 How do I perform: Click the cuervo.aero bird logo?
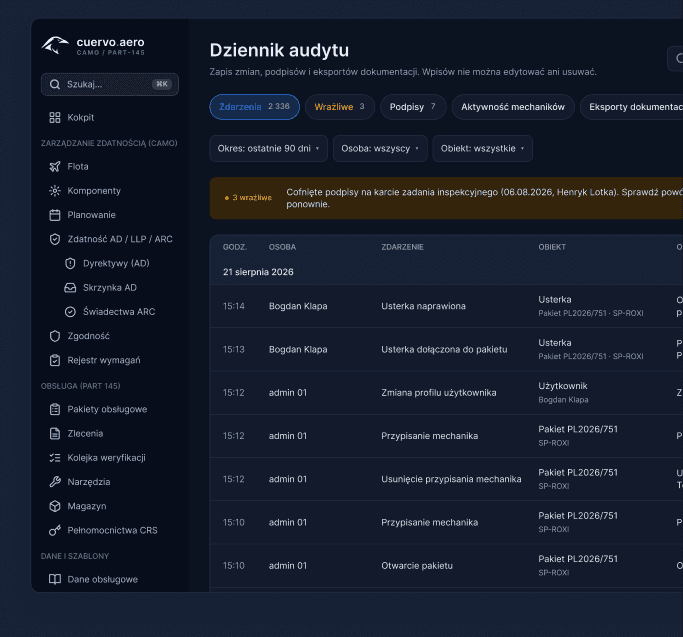55,46
